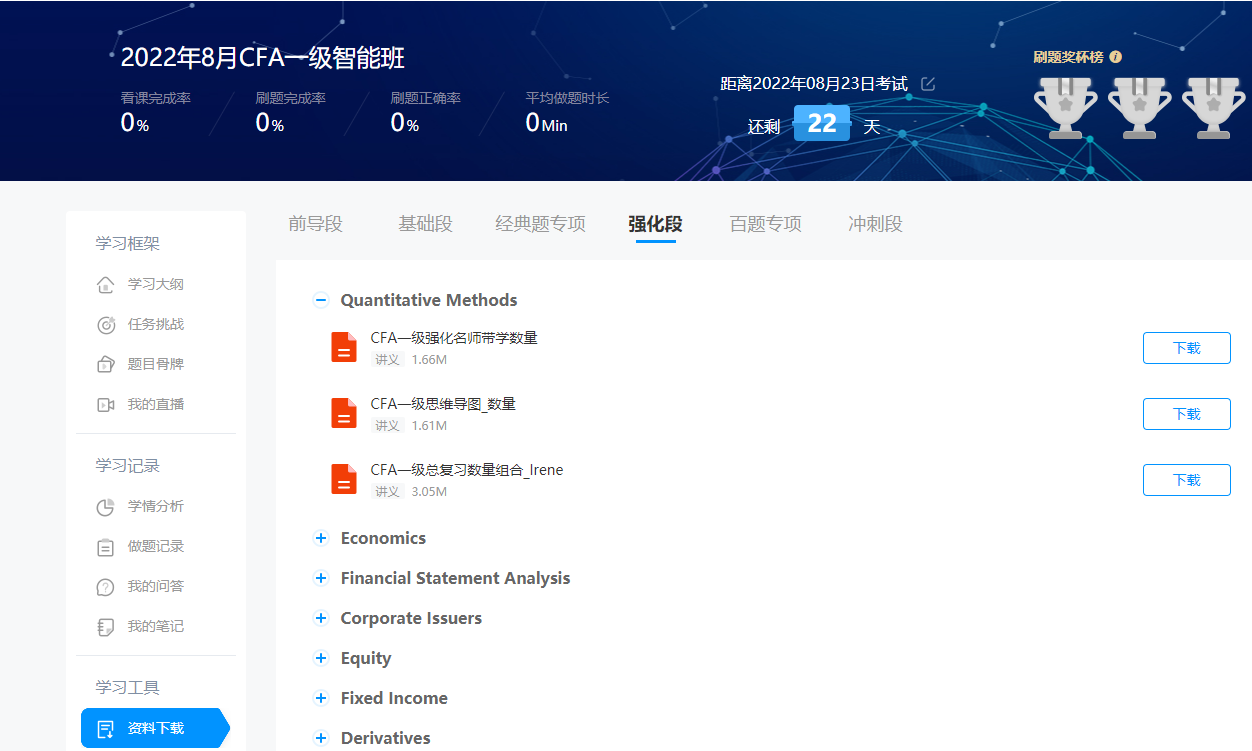Open 我的直播 in the sidebar
This screenshot has width=1252, height=751.
tap(155, 405)
